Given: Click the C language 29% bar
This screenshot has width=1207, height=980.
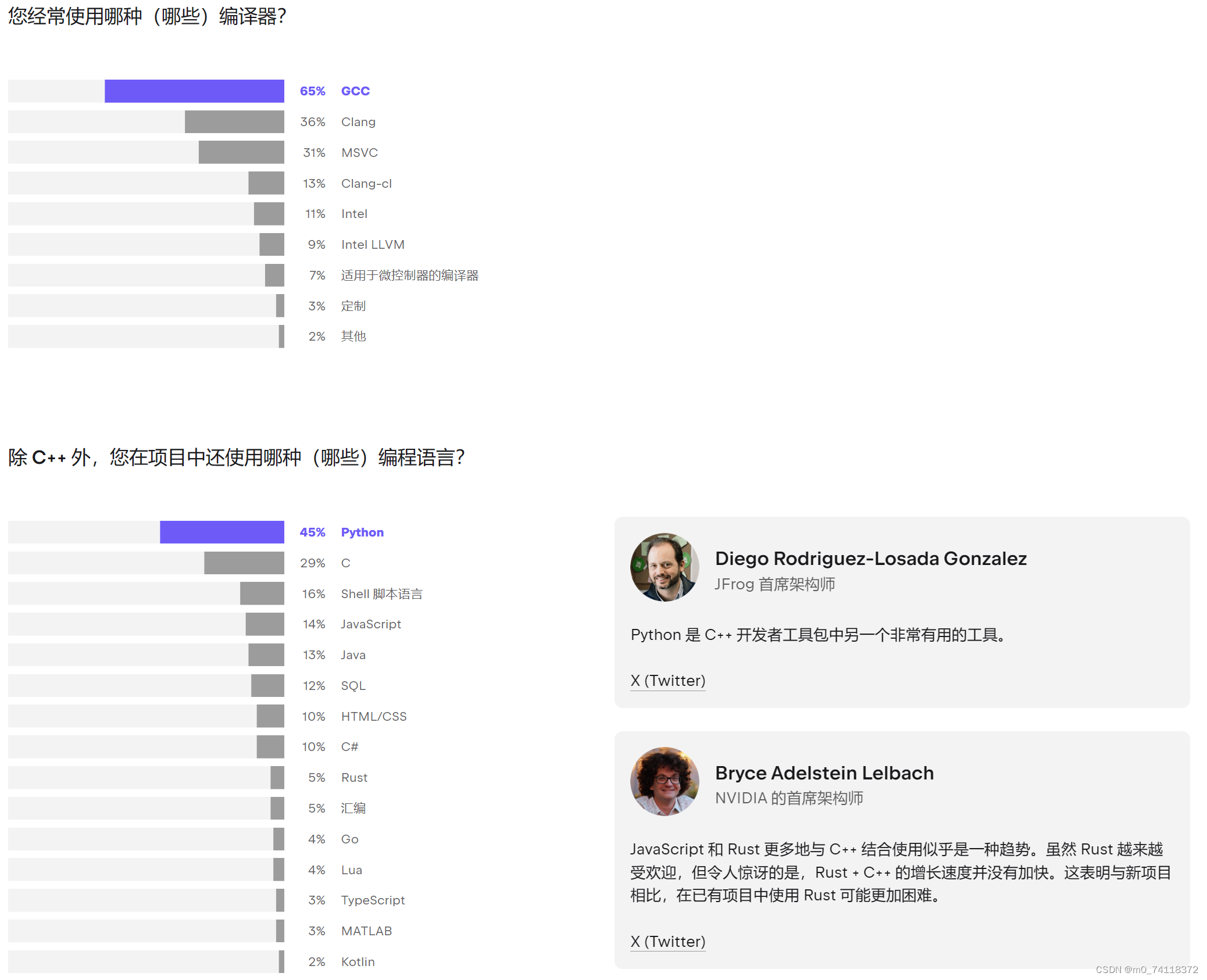Looking at the screenshot, I should point(244,563).
